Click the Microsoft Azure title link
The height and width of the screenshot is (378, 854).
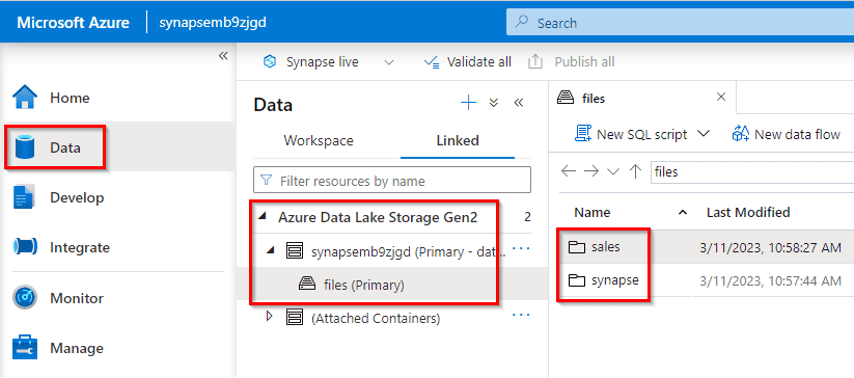pos(73,23)
